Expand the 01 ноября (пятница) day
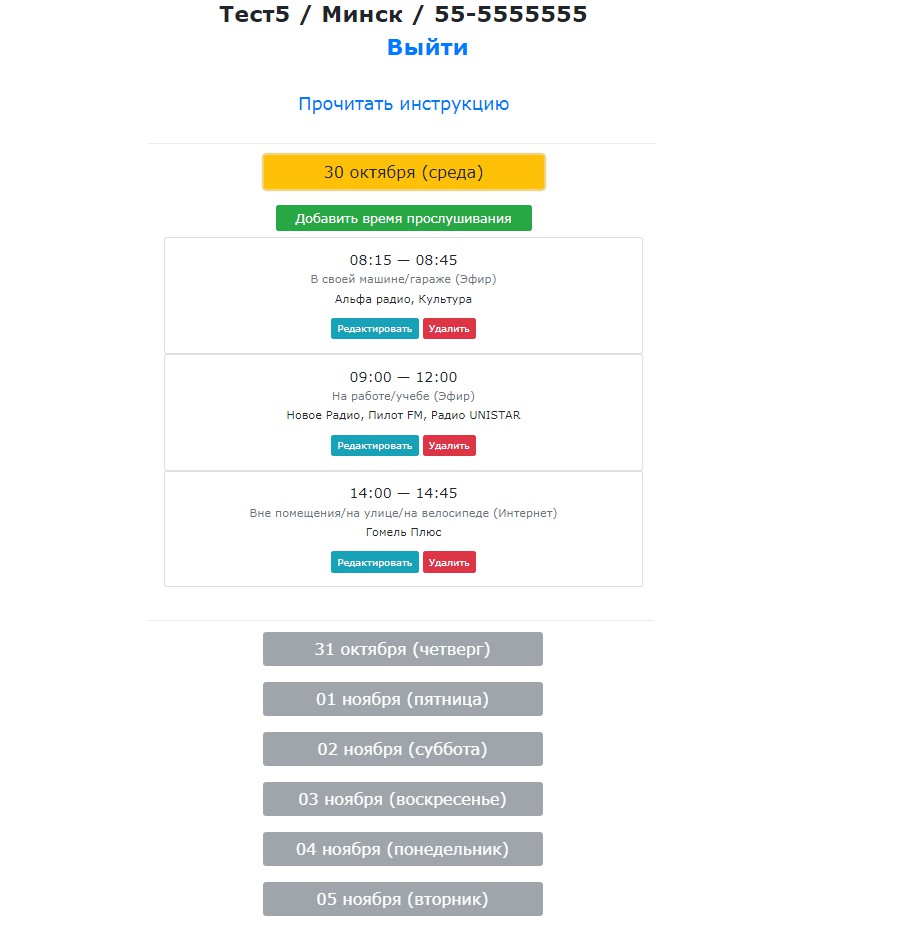 (x=402, y=699)
